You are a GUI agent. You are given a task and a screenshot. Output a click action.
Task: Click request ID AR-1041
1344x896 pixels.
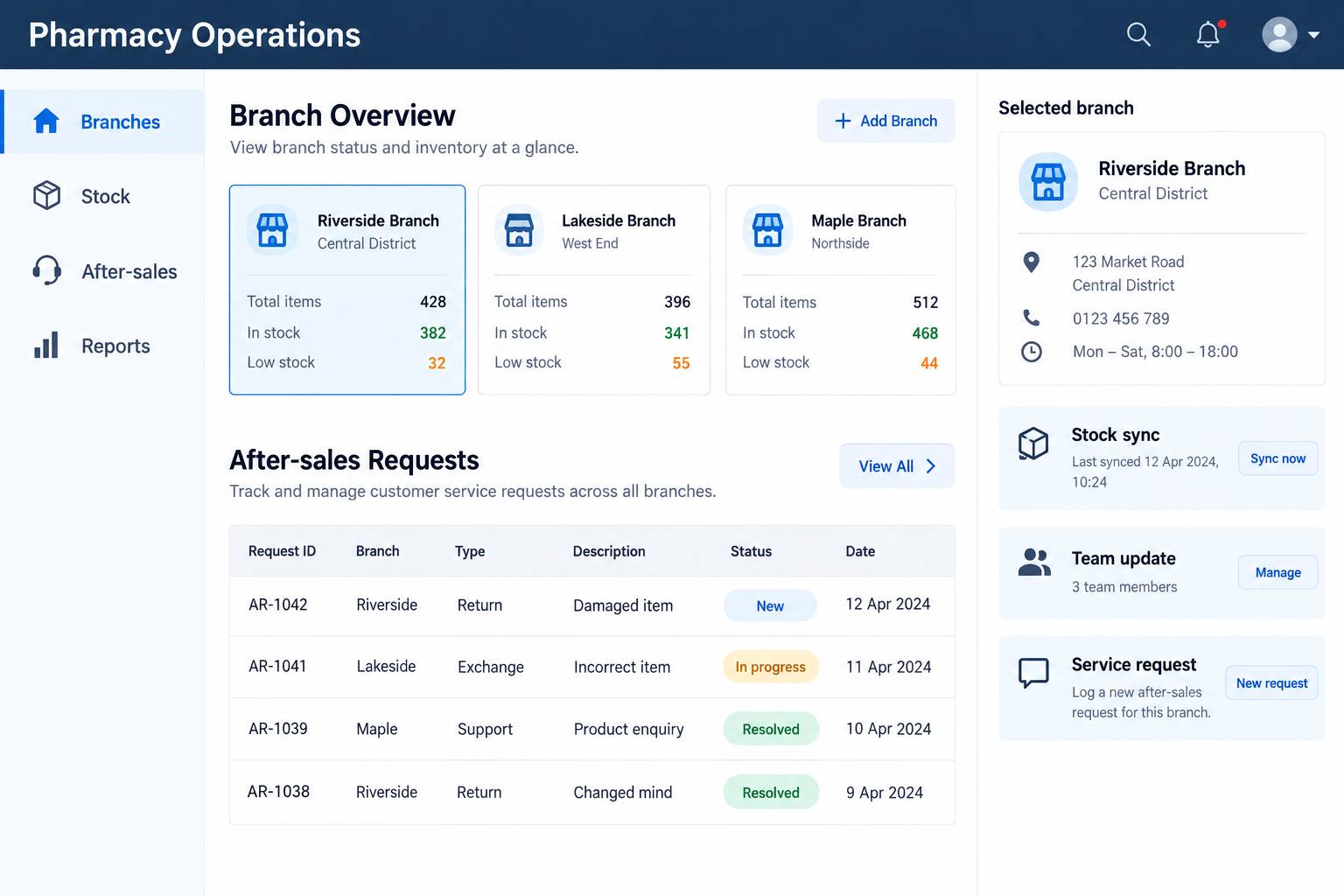tap(277, 666)
